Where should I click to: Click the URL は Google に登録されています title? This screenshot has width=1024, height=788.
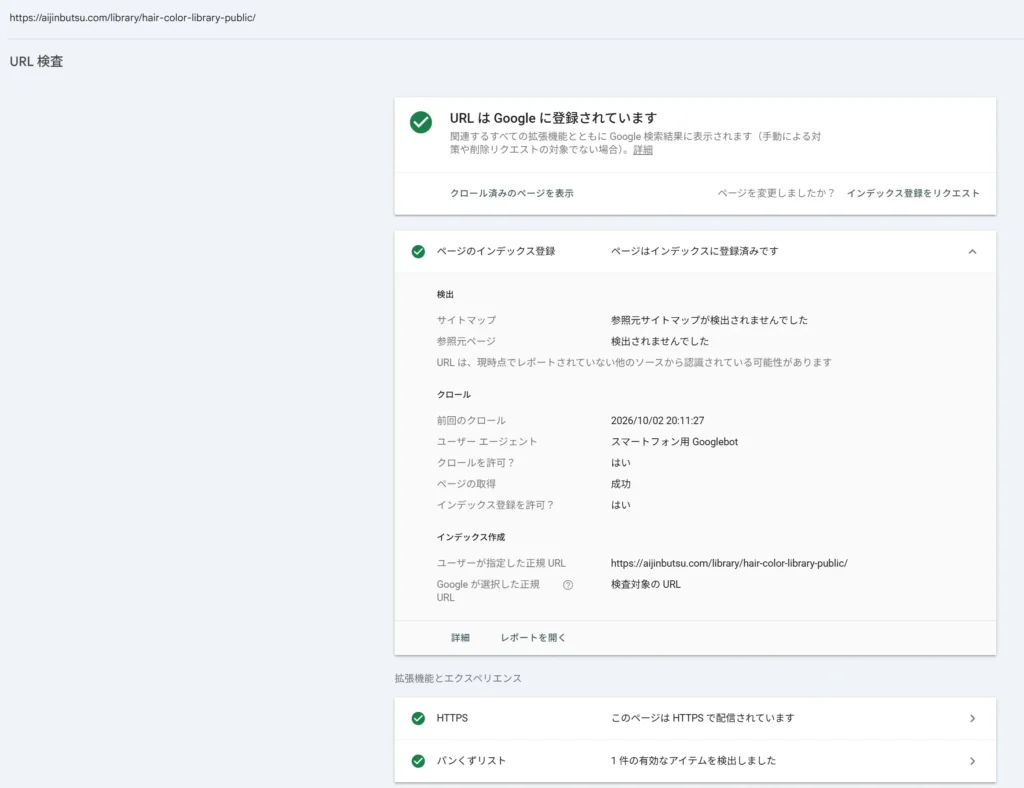pos(553,118)
